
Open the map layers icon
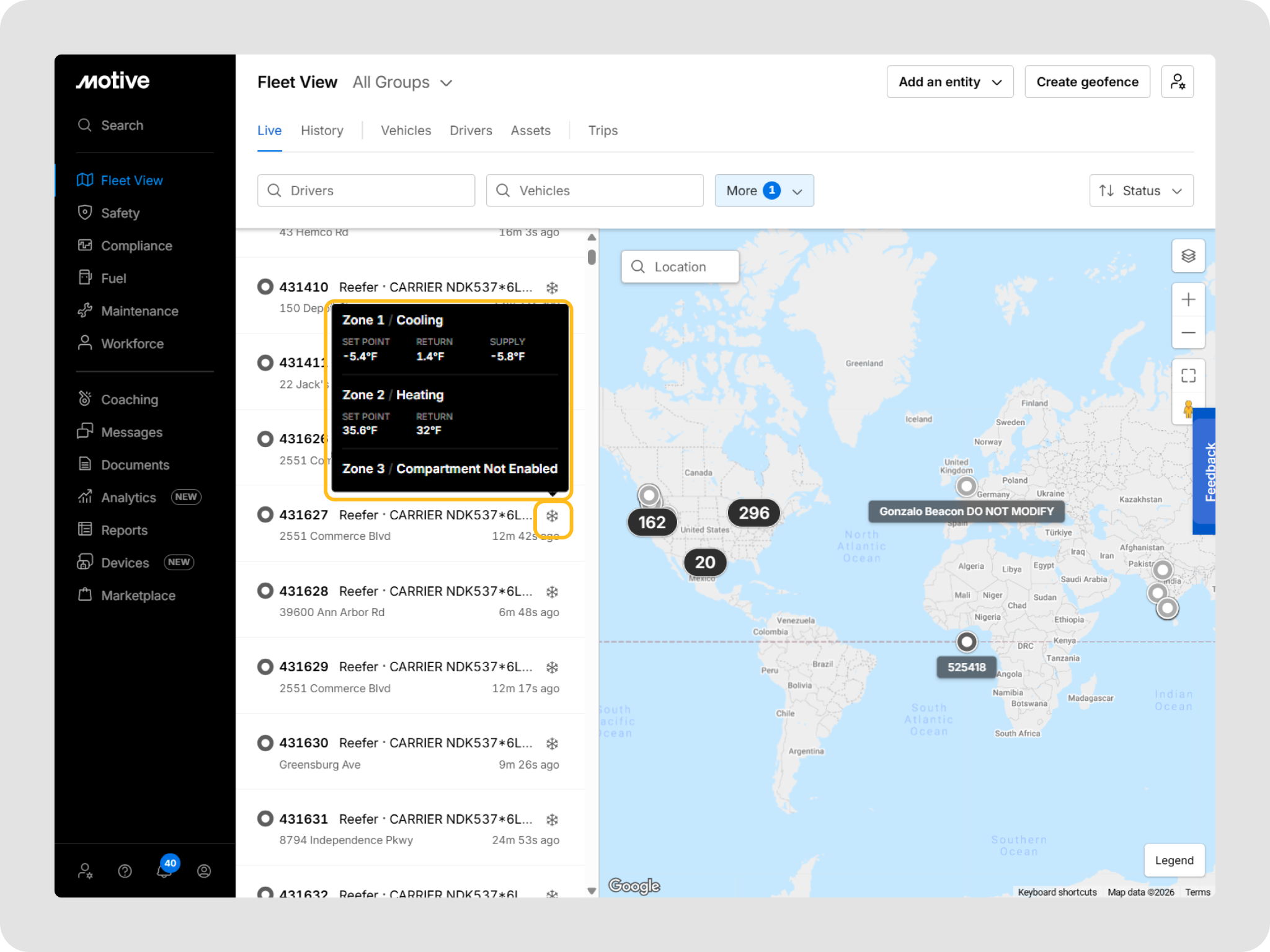[1188, 256]
